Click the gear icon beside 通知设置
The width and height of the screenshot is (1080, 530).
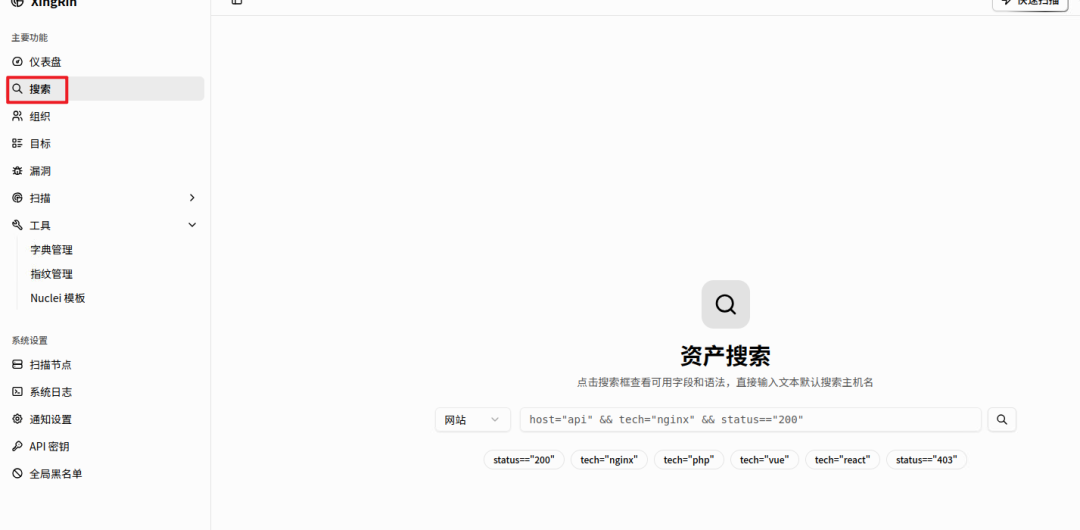click(18, 419)
